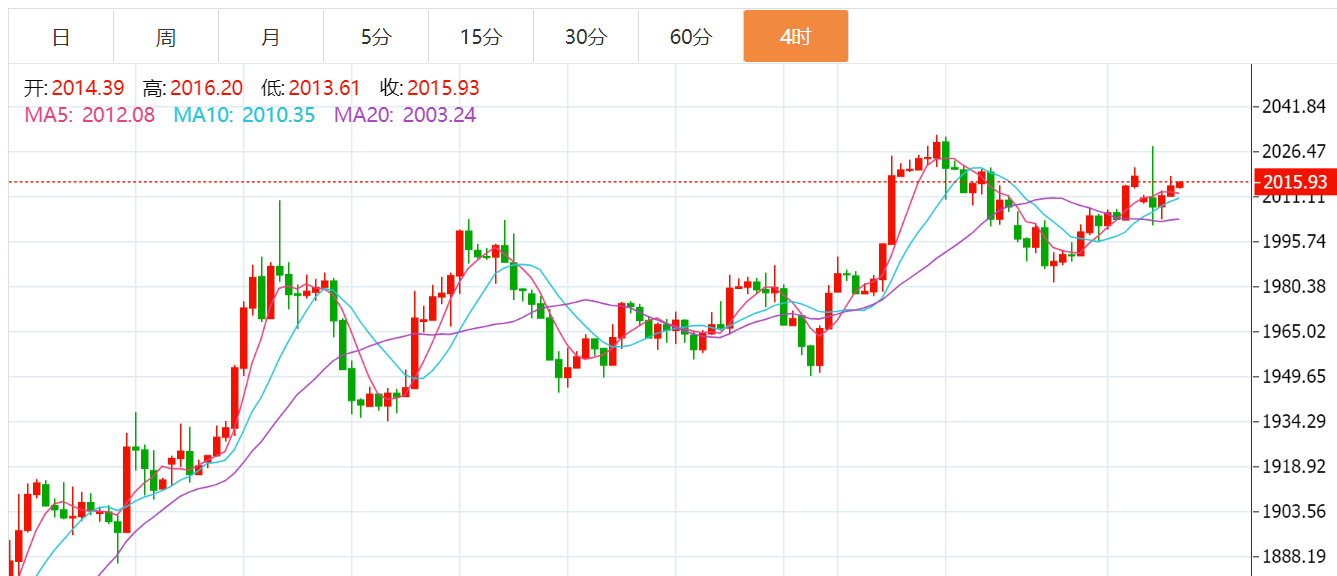Click the 1965.02 price axis label
Screen dimensions: 1337x576
pyautogui.click(x=1295, y=331)
